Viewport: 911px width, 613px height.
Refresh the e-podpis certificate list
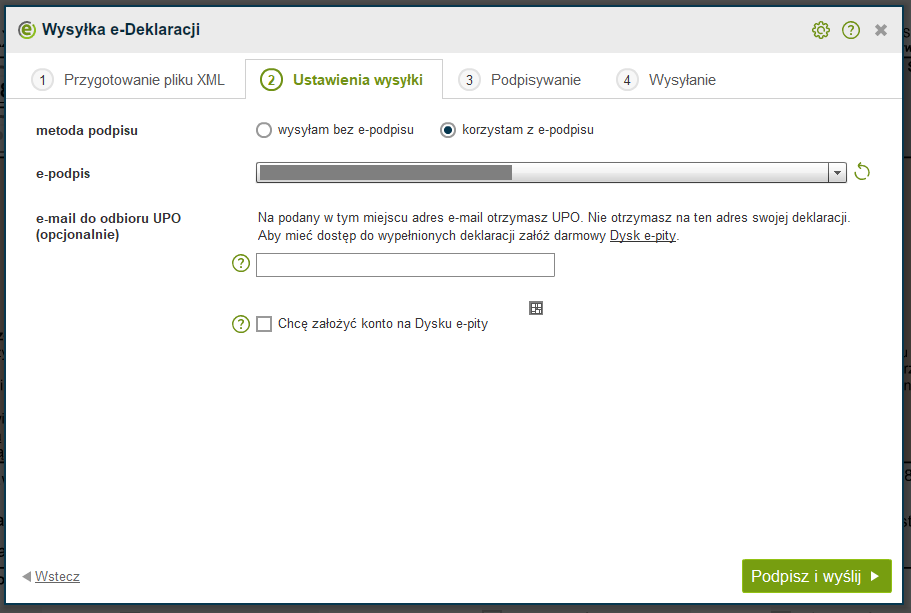(863, 173)
